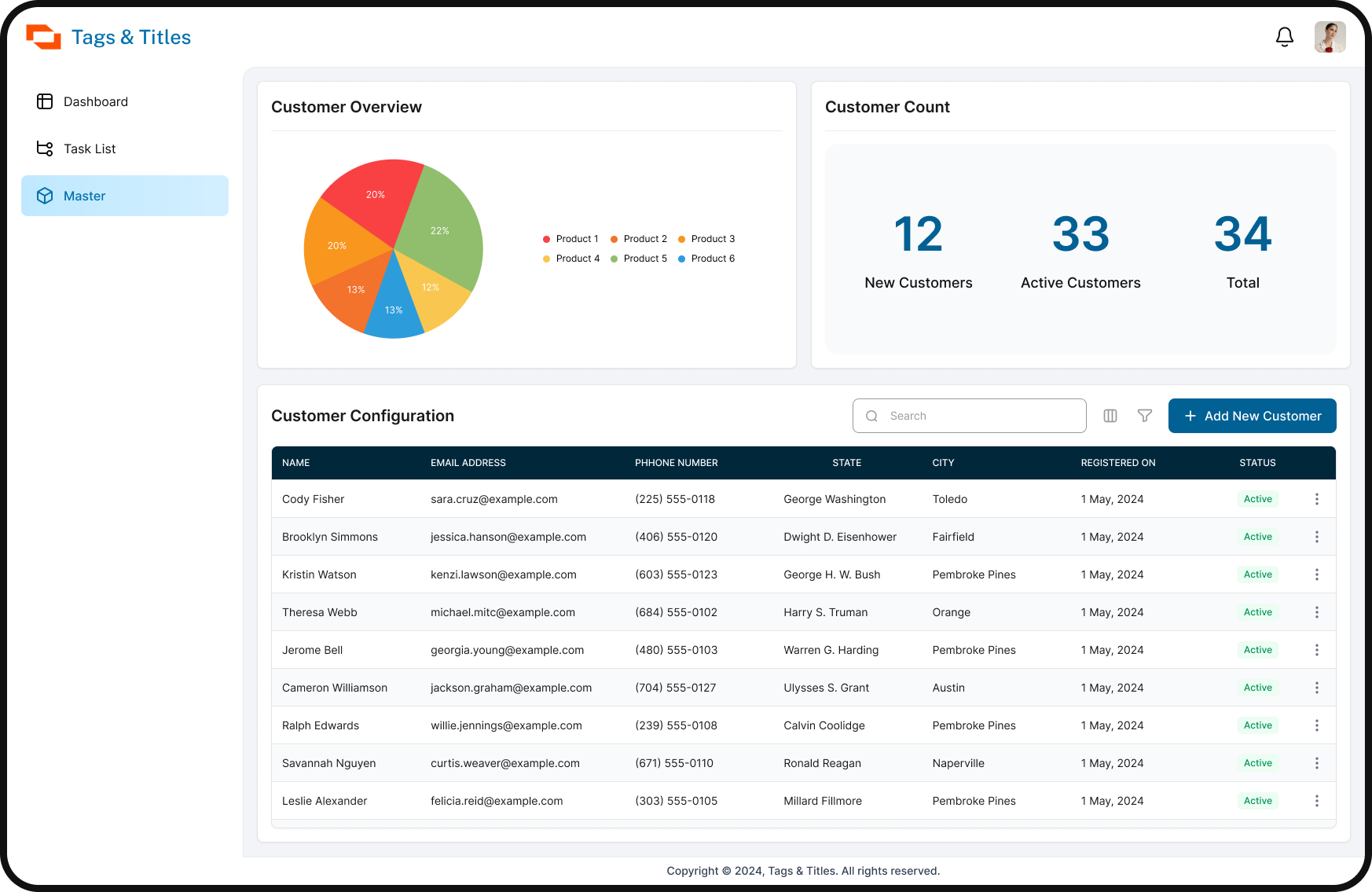Viewport: 1372px width, 892px height.
Task: Open three-dot menu for Leslie Alexander
Action: click(1316, 801)
